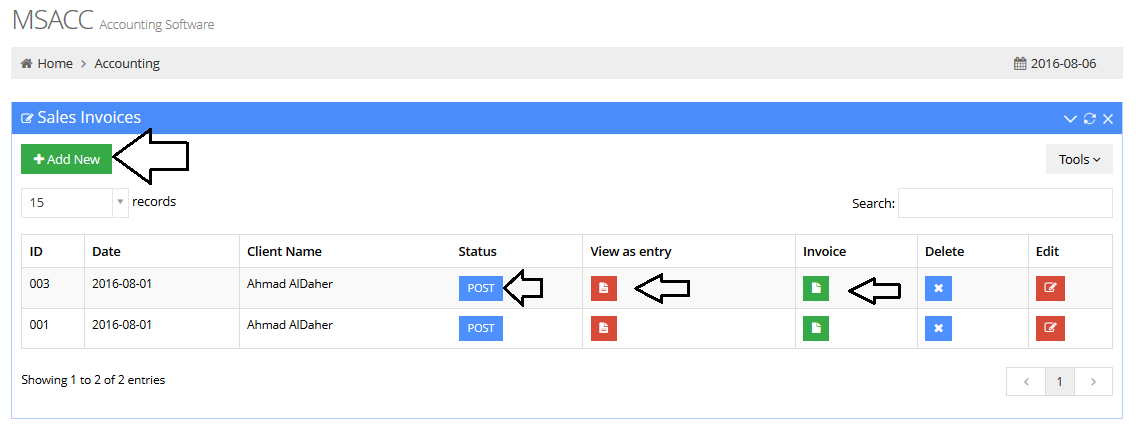Focus the Search input field
The height and width of the screenshot is (434, 1136).
tap(1005, 203)
